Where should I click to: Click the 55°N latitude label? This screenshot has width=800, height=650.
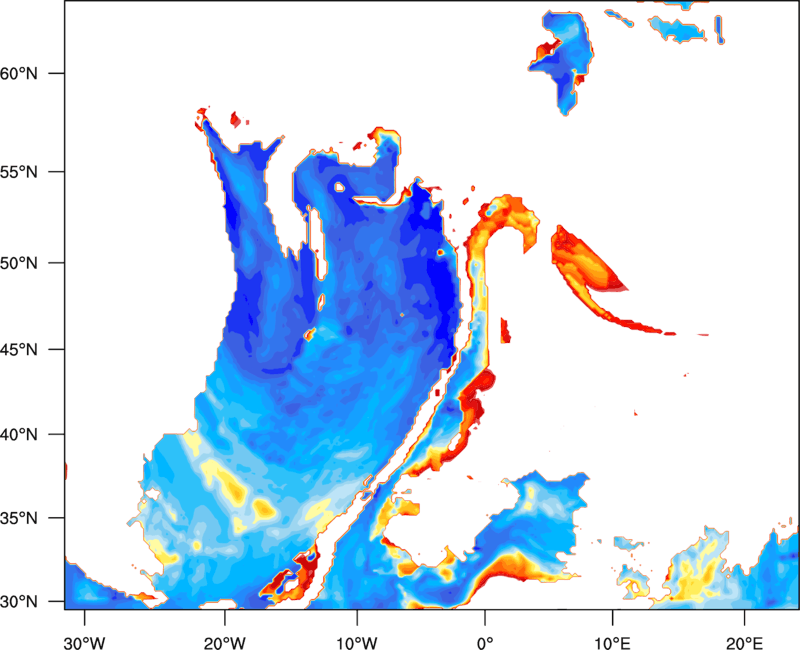point(19,172)
